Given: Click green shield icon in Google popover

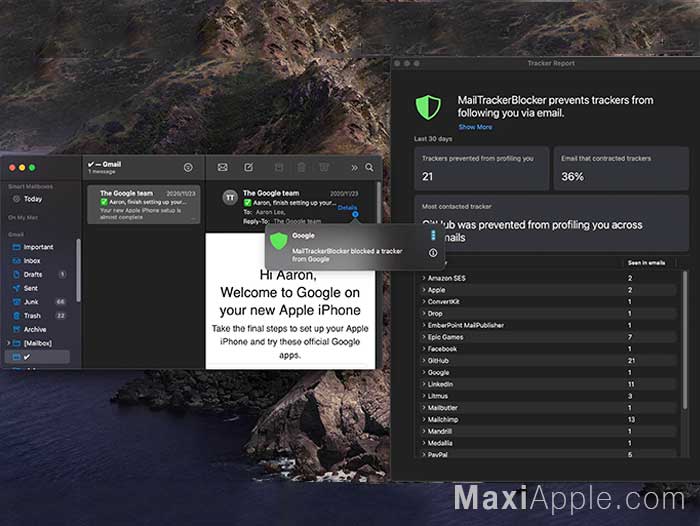Looking at the screenshot, I should [x=279, y=241].
